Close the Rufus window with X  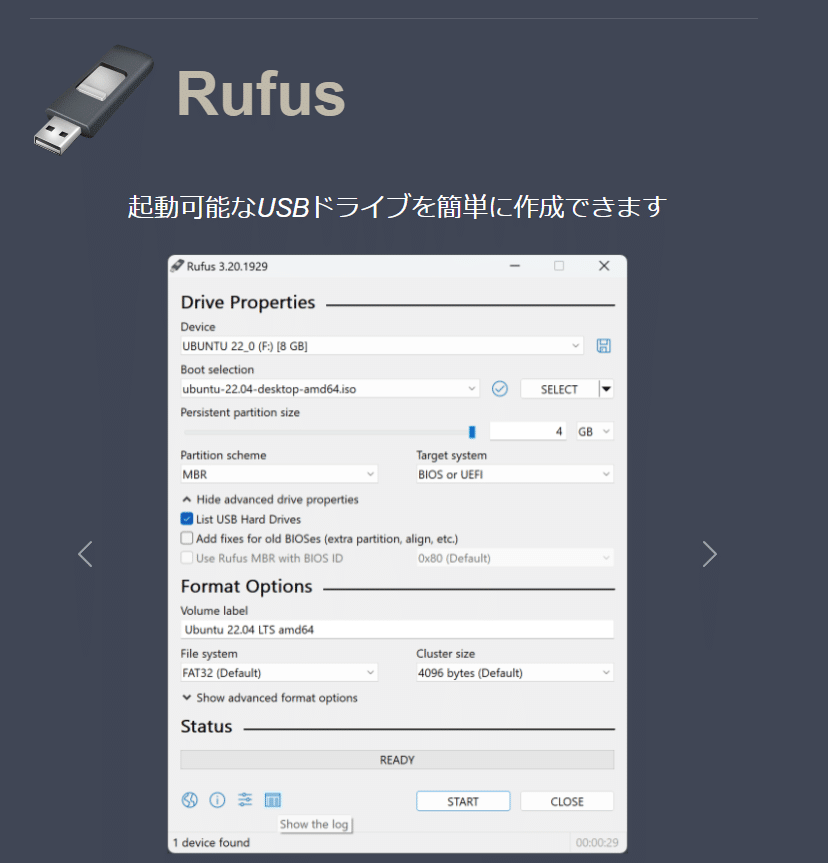[604, 266]
